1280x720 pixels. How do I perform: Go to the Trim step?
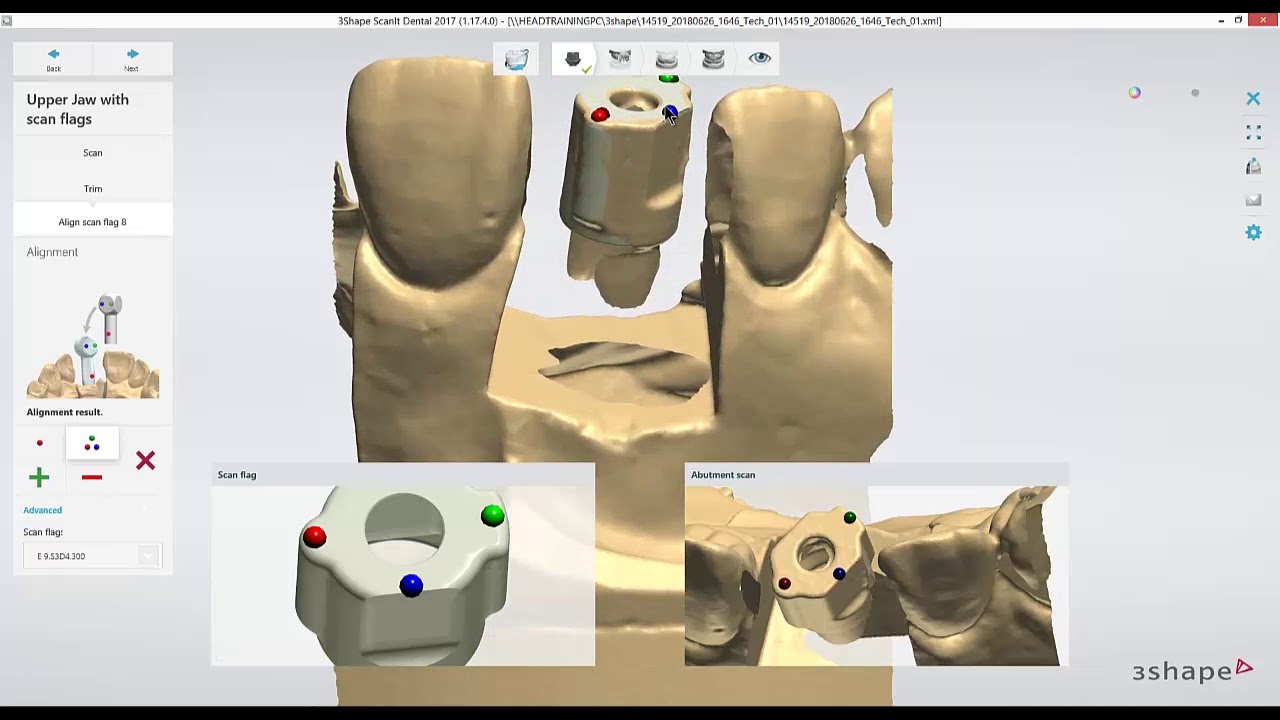tap(92, 189)
